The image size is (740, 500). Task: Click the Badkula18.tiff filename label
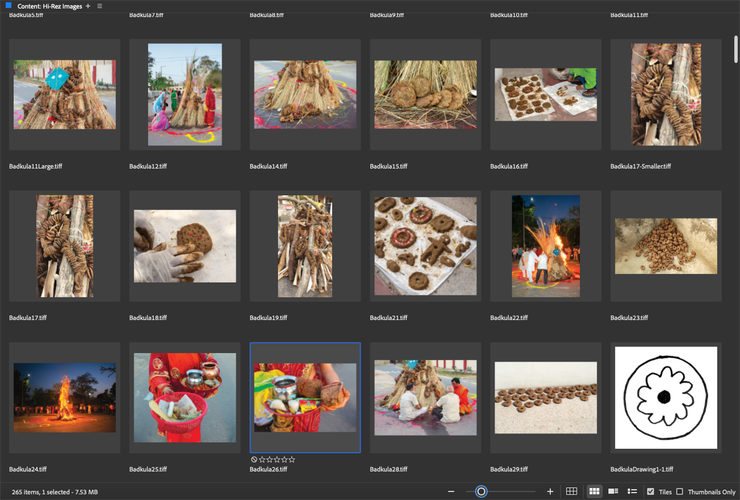[148, 318]
